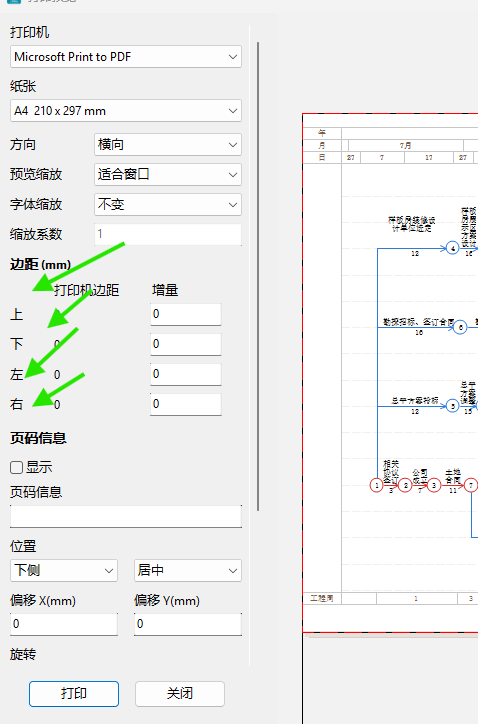Click the 旋转 label
Screen dimensions: 478x724
[x=23, y=654]
